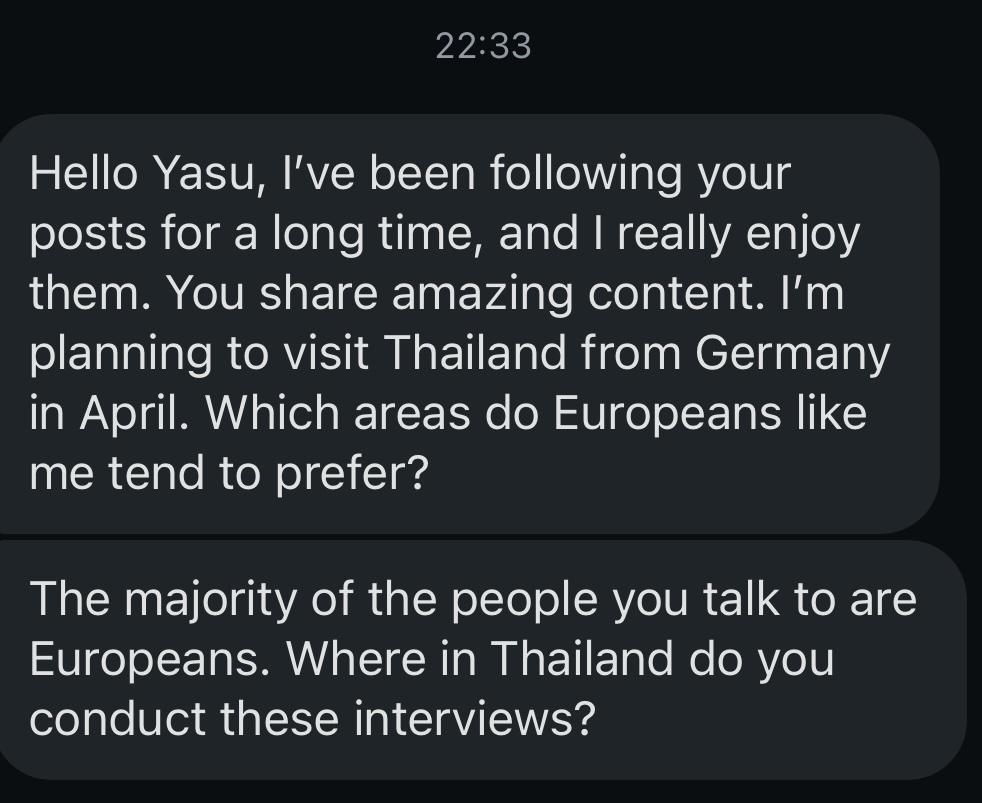Click the word 'following' in the first message
Viewport: 982px width, 803px height.
click(x=585, y=175)
